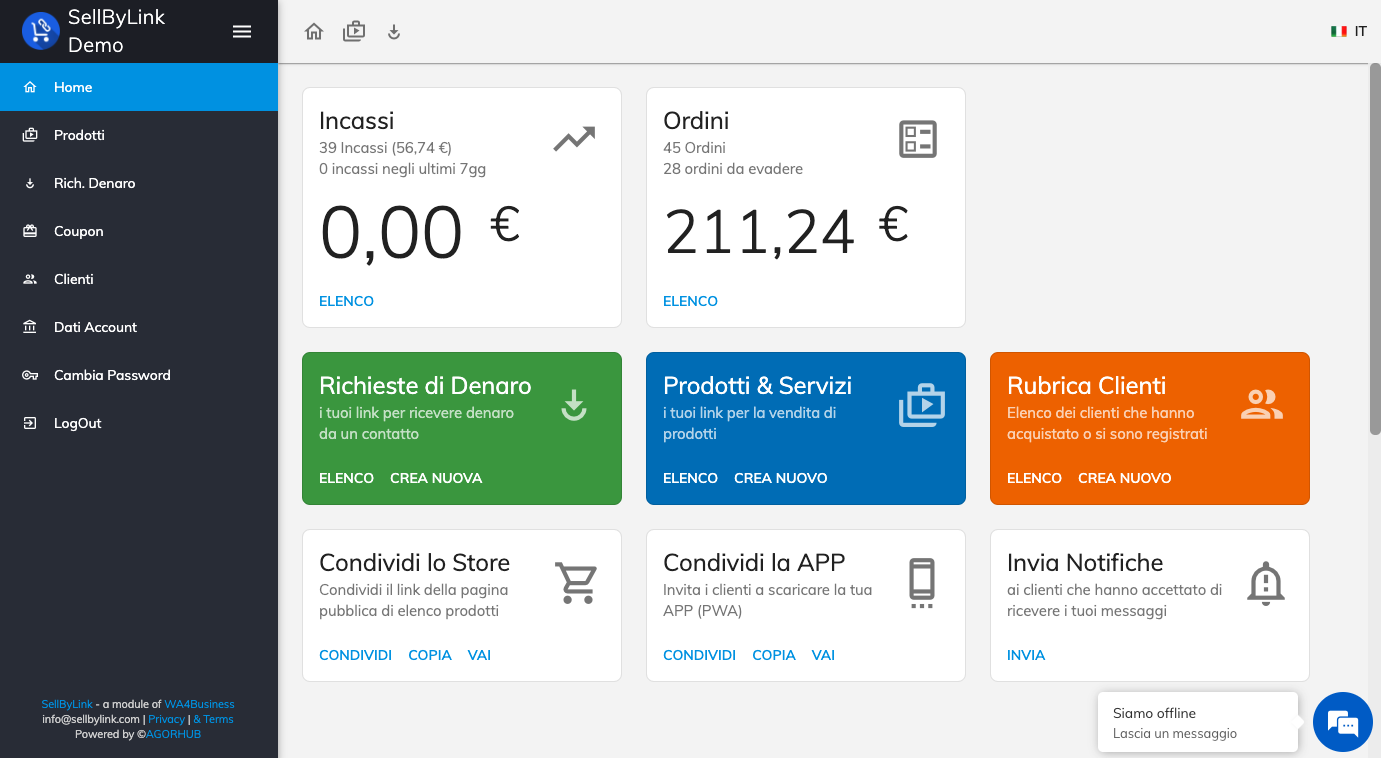This screenshot has width=1381, height=758.
Task: Open the chat bubble widget button
Action: point(1343,722)
